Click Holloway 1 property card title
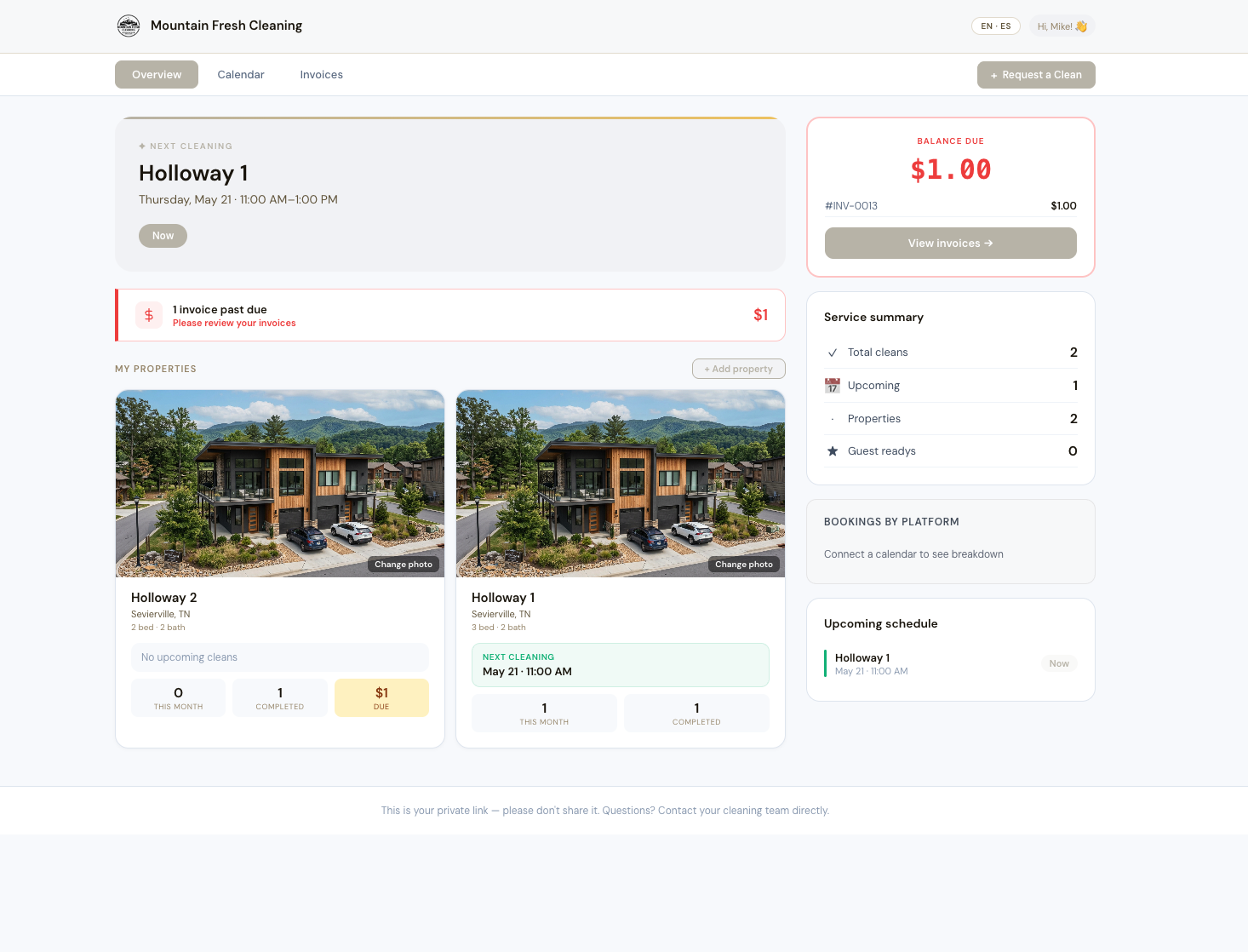1248x952 pixels. click(503, 598)
